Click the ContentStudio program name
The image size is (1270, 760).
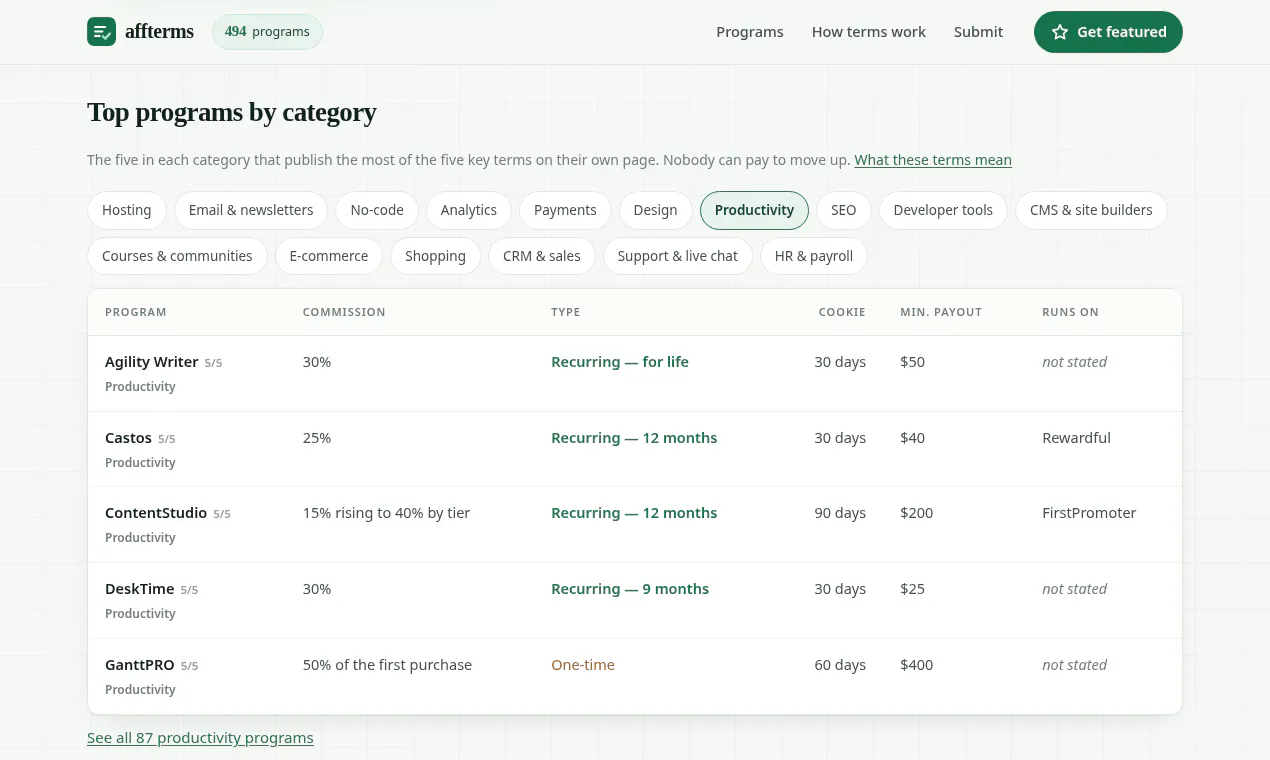coord(155,513)
